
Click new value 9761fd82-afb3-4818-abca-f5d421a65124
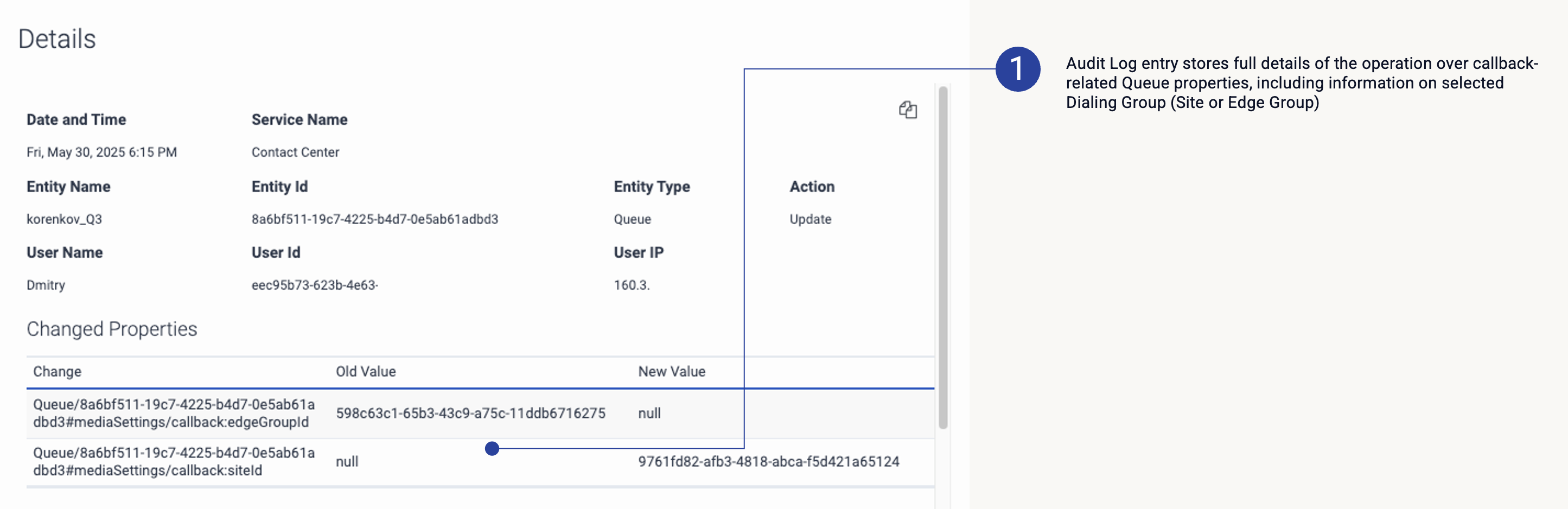[768, 461]
